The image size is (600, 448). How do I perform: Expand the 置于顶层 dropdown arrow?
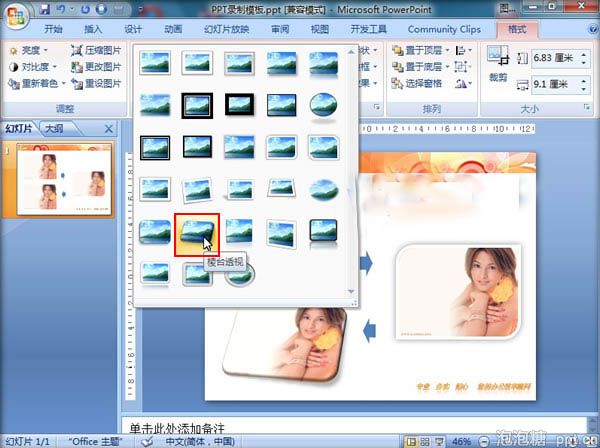pyautogui.click(x=447, y=51)
